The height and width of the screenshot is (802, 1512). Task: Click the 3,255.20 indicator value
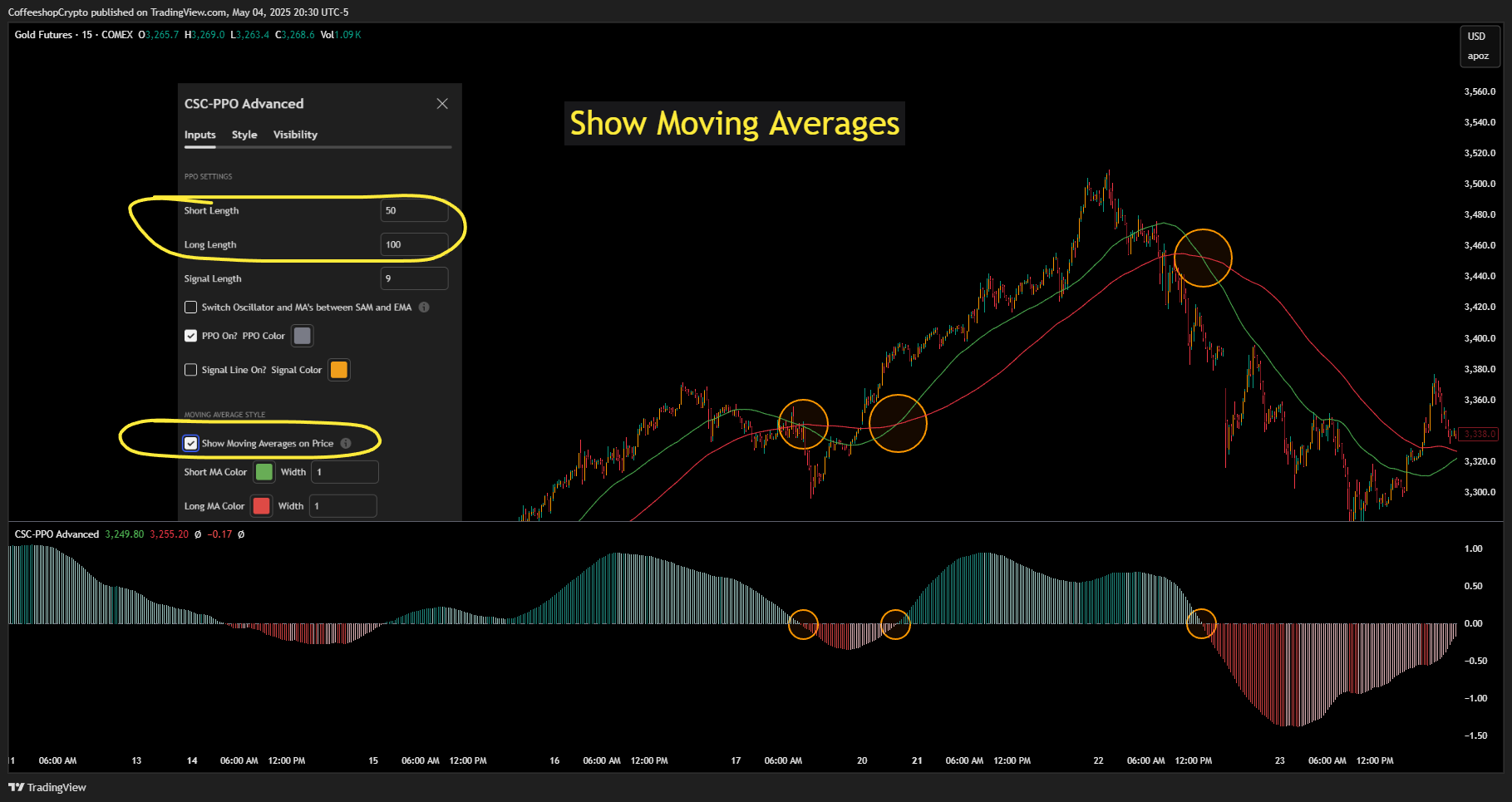coord(170,534)
